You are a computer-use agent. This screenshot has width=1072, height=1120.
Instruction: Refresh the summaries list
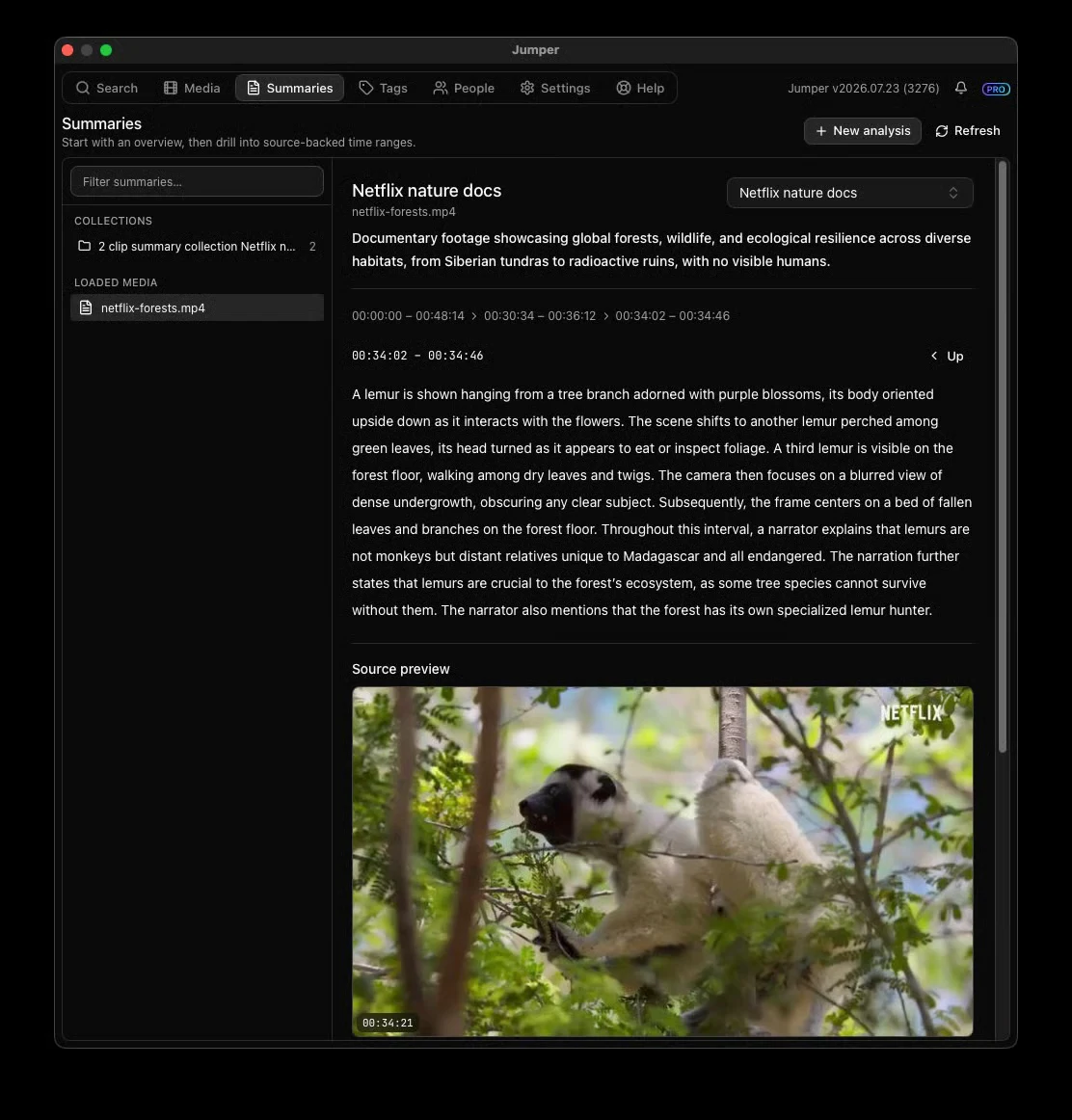click(x=967, y=131)
